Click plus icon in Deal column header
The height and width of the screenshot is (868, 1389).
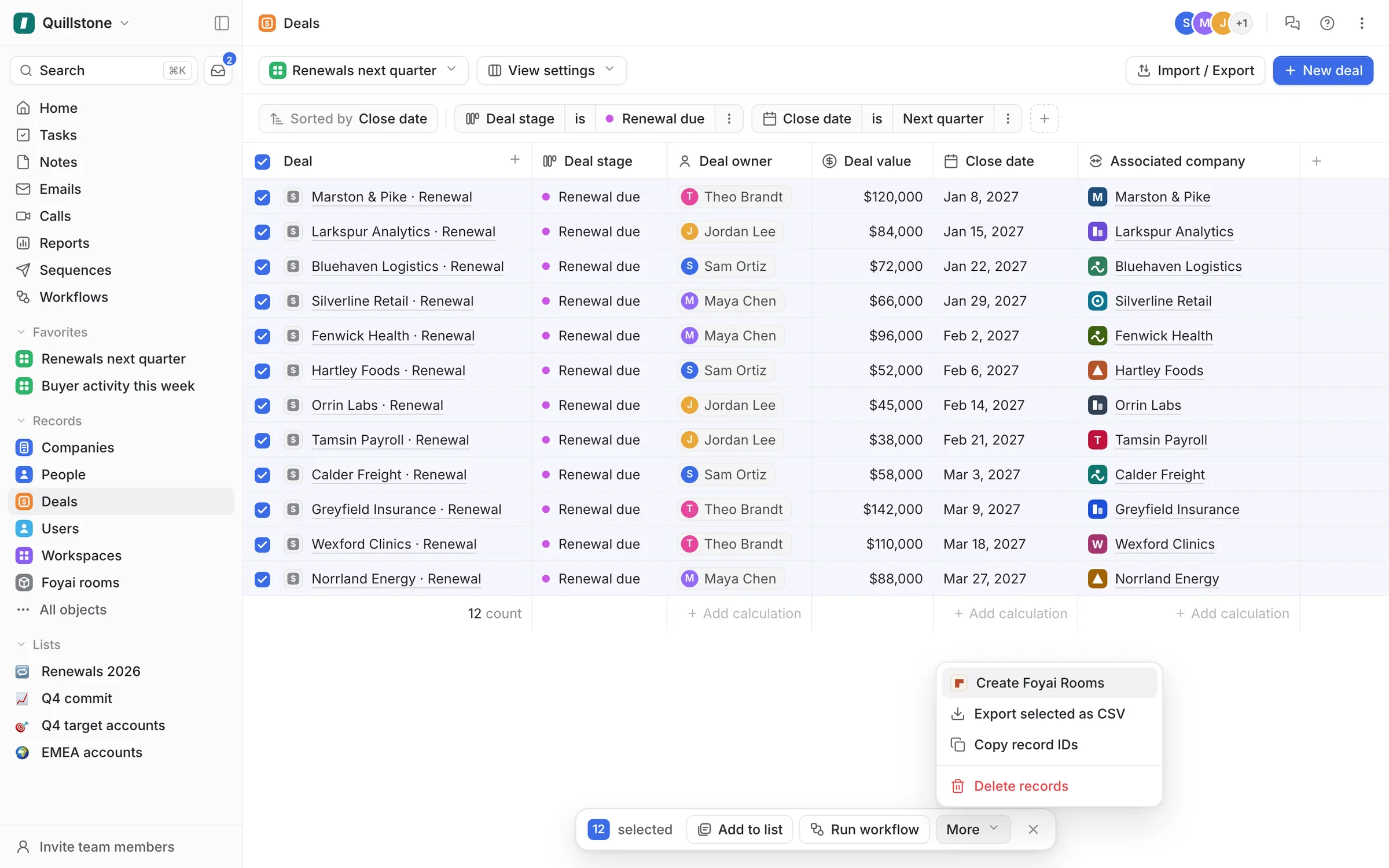pyautogui.click(x=515, y=160)
